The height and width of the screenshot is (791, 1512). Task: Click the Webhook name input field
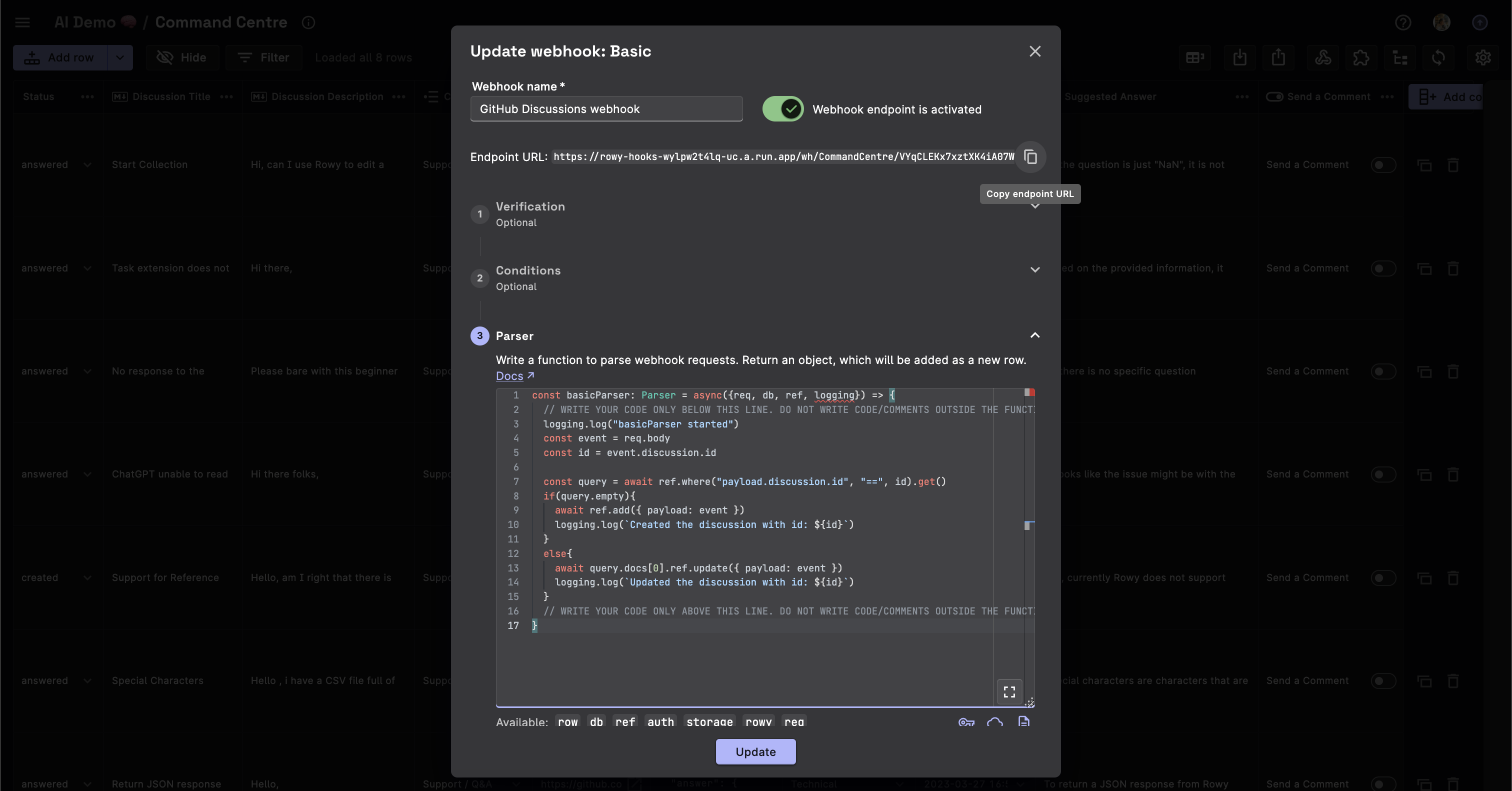(606, 109)
